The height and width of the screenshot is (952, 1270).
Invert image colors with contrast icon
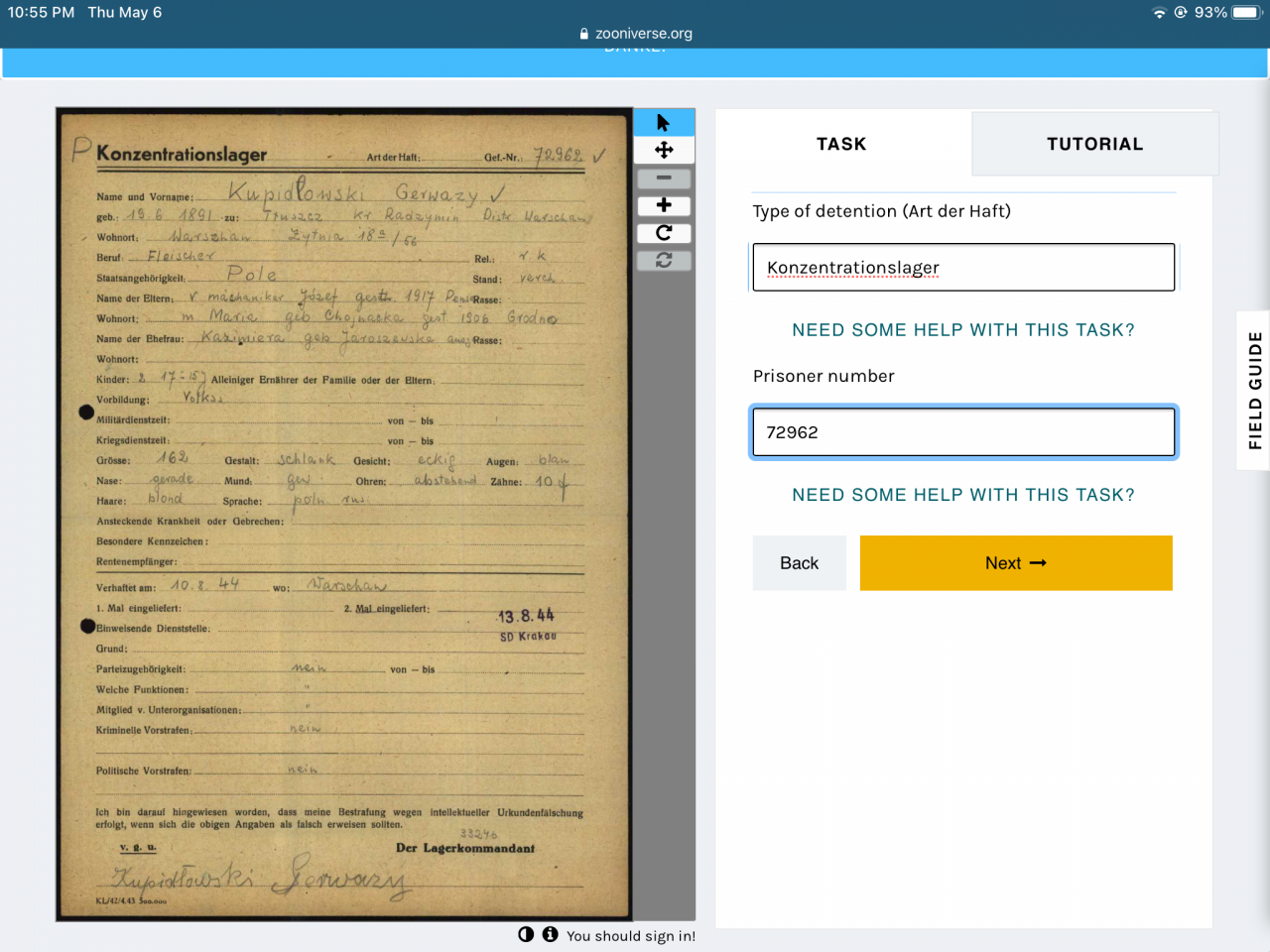[526, 934]
